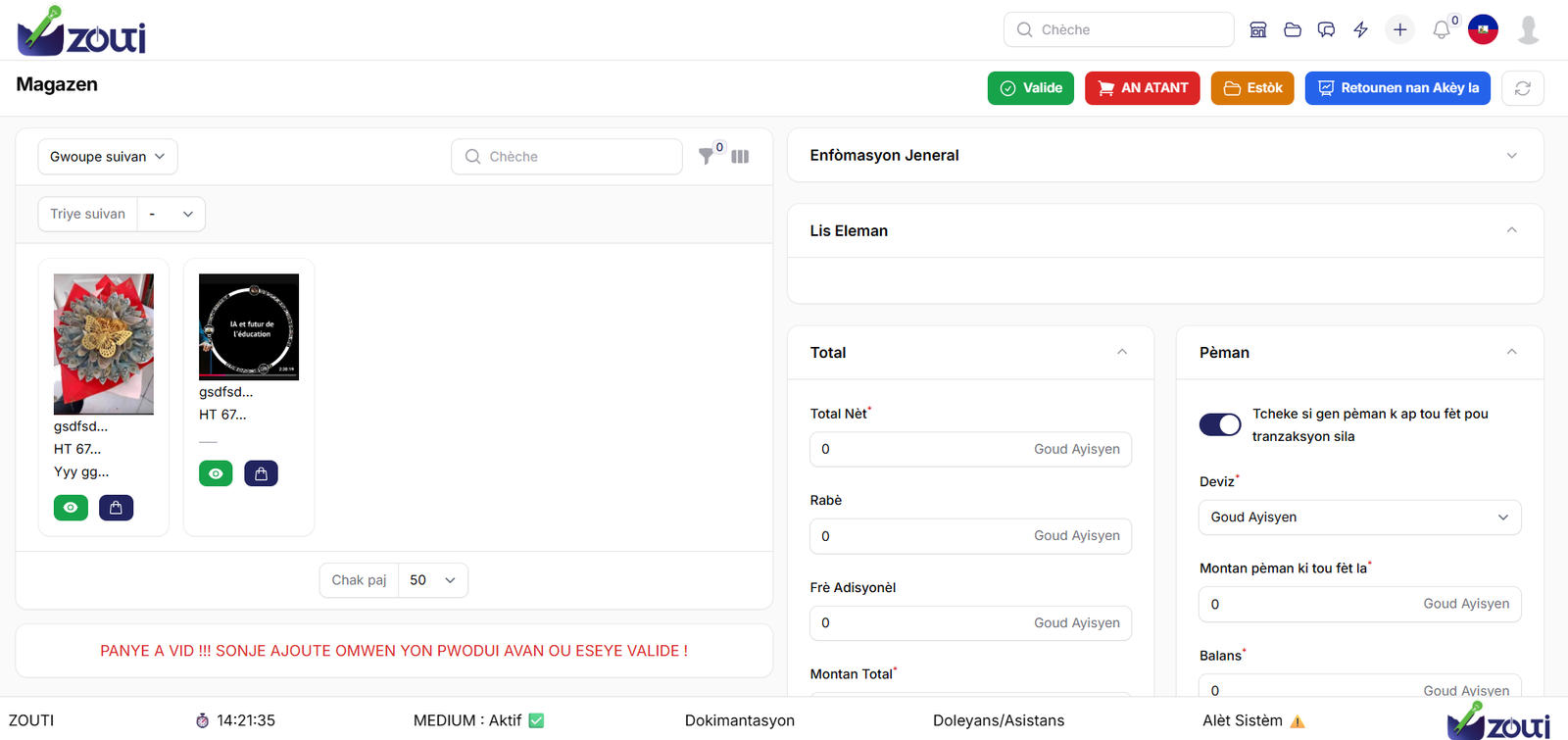Image resolution: width=1568 pixels, height=740 pixels.
Task: Click the store icon in top bar
Action: [1258, 29]
